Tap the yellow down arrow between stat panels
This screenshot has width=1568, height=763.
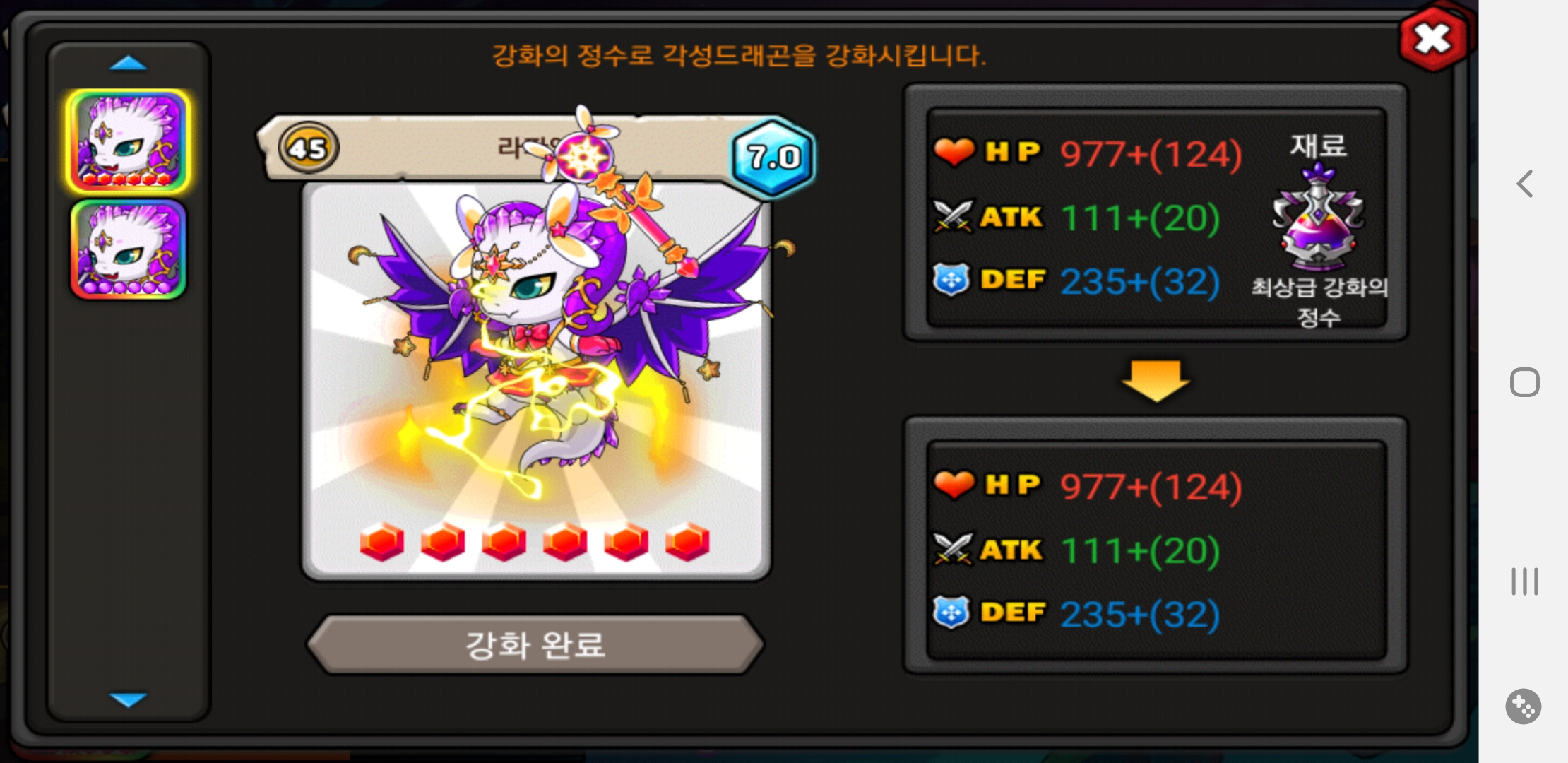[x=1156, y=381]
